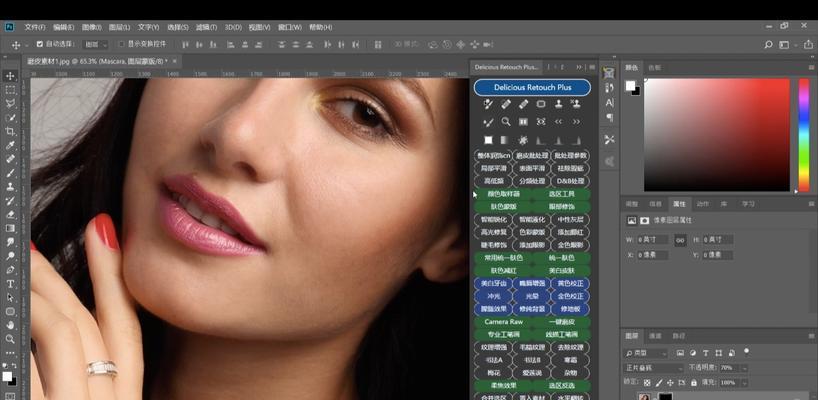Click the stamp icon in Delicious Retouch panel

click(558, 104)
